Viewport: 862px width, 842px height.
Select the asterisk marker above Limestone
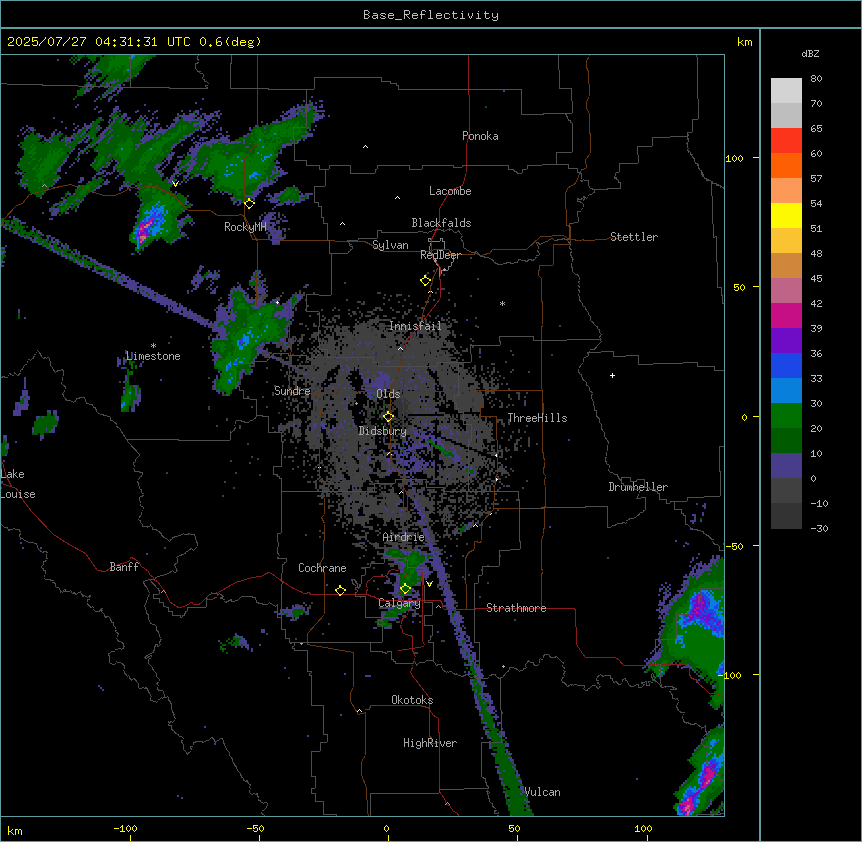(x=153, y=346)
